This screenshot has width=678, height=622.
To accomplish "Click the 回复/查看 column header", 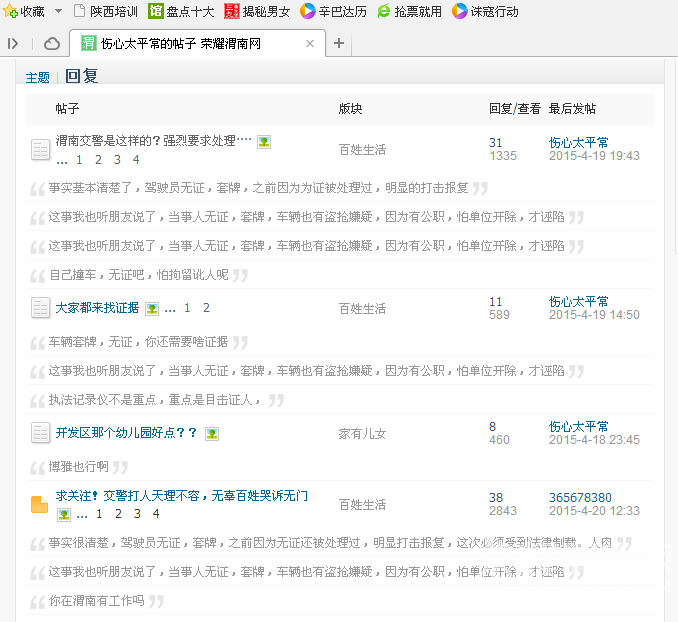I will point(515,109).
